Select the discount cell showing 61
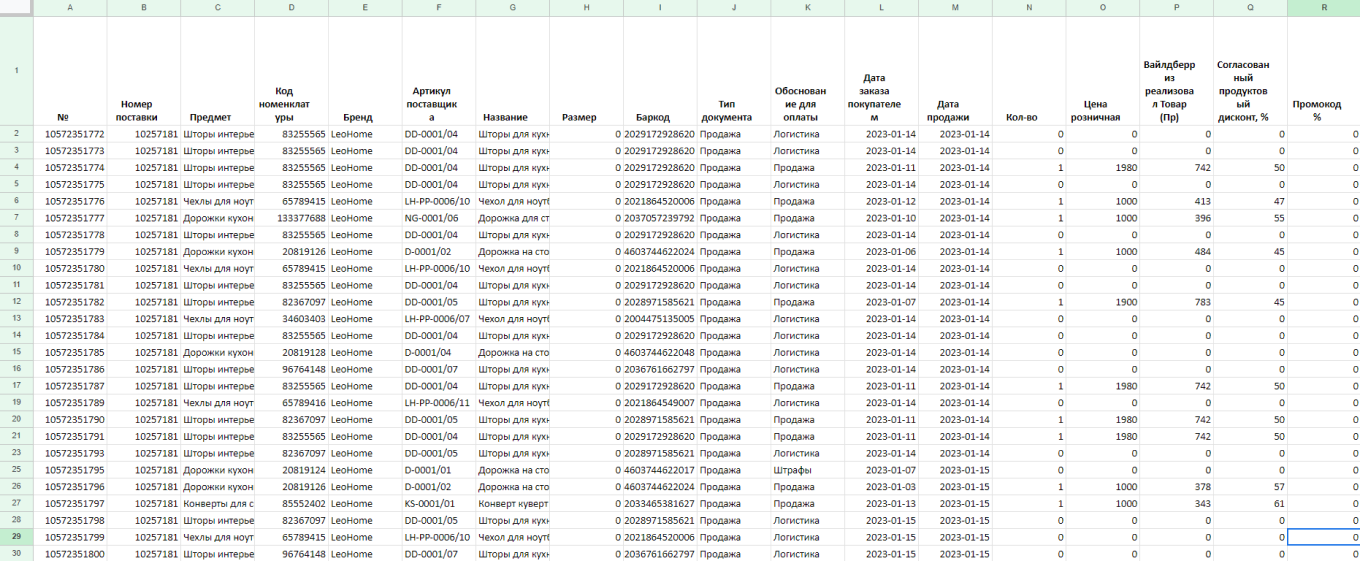 click(x=1250, y=503)
